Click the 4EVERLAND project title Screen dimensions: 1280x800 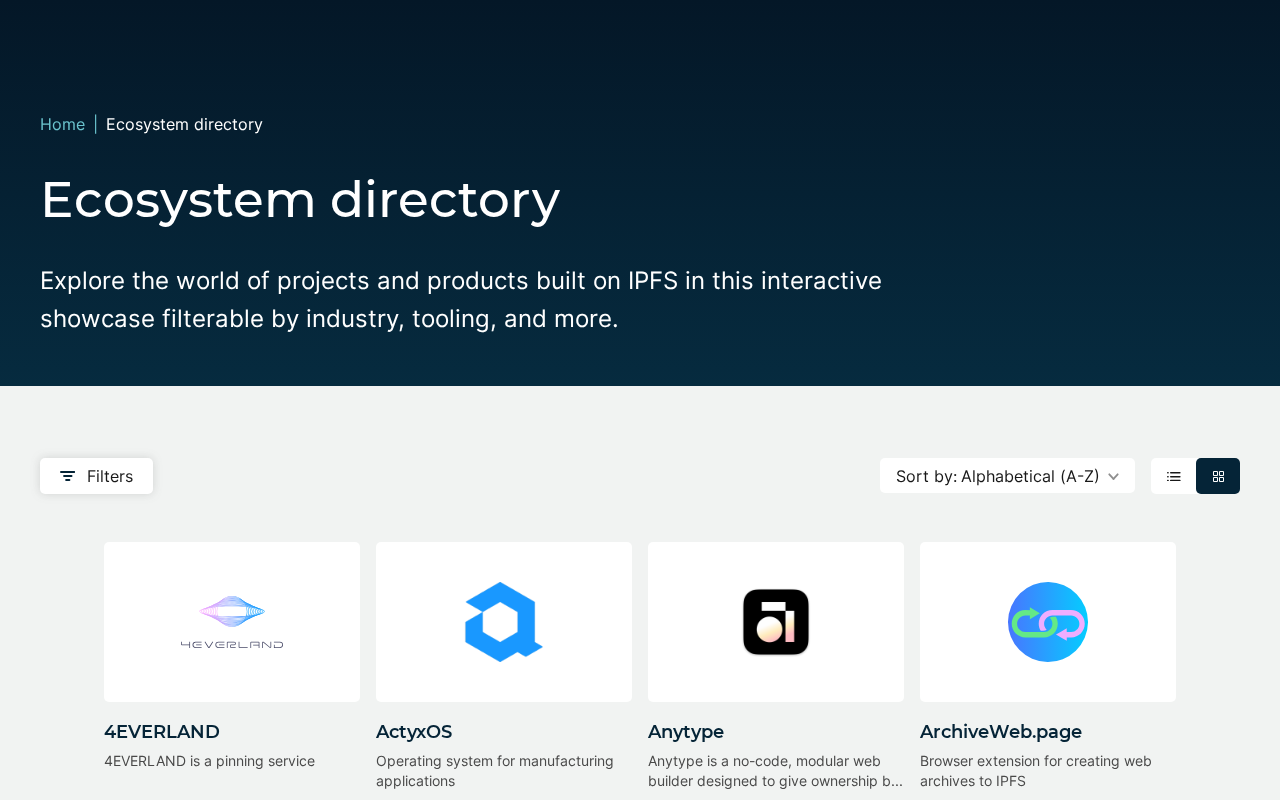pyautogui.click(x=162, y=732)
